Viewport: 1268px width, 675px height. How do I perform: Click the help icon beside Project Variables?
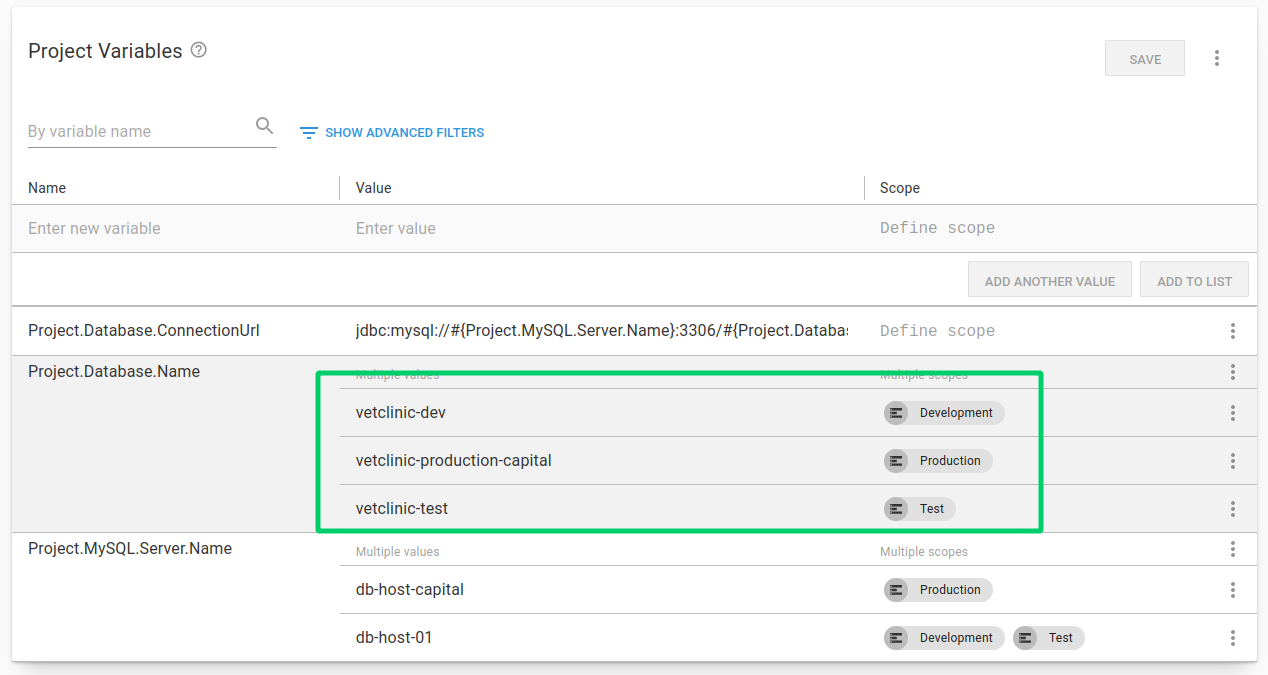197,50
